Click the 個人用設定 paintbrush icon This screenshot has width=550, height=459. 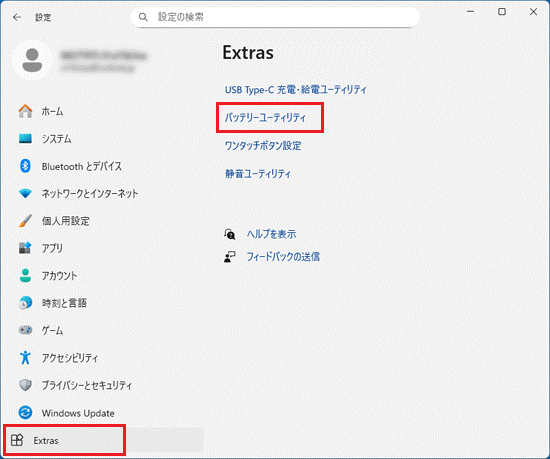[25, 221]
